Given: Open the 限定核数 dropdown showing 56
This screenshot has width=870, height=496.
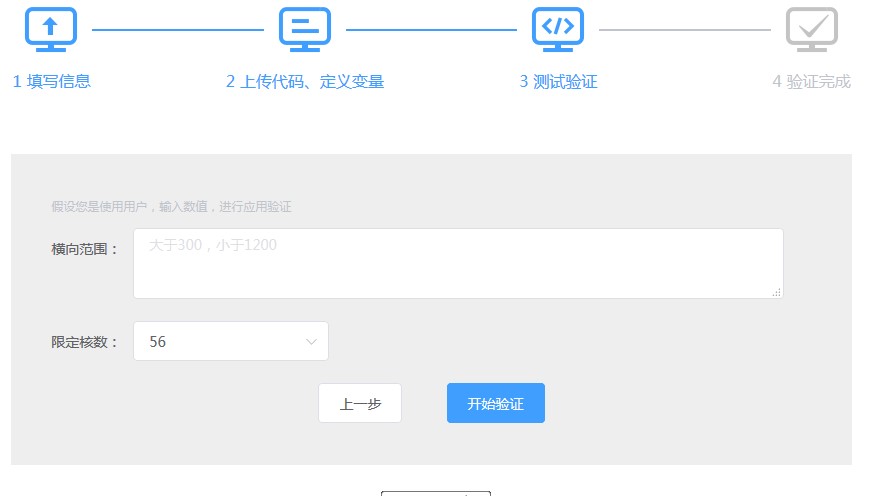Looking at the screenshot, I should (230, 341).
